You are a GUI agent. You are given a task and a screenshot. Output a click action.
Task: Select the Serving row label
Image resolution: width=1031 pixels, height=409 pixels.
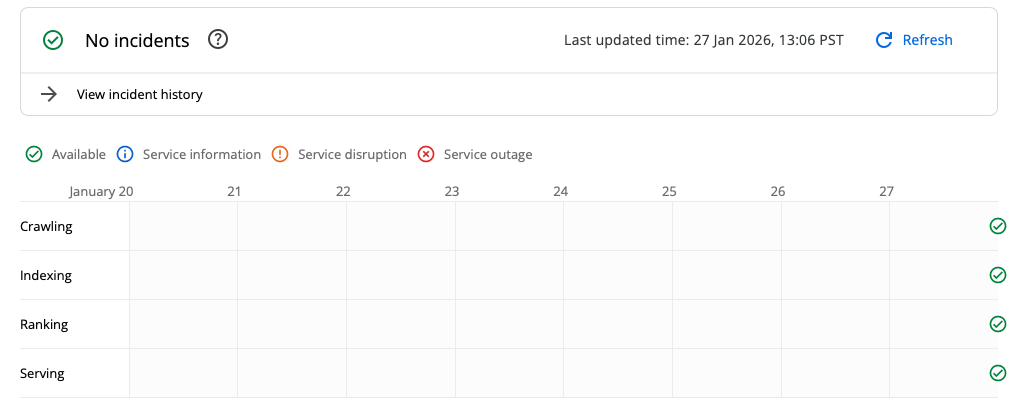pos(42,373)
